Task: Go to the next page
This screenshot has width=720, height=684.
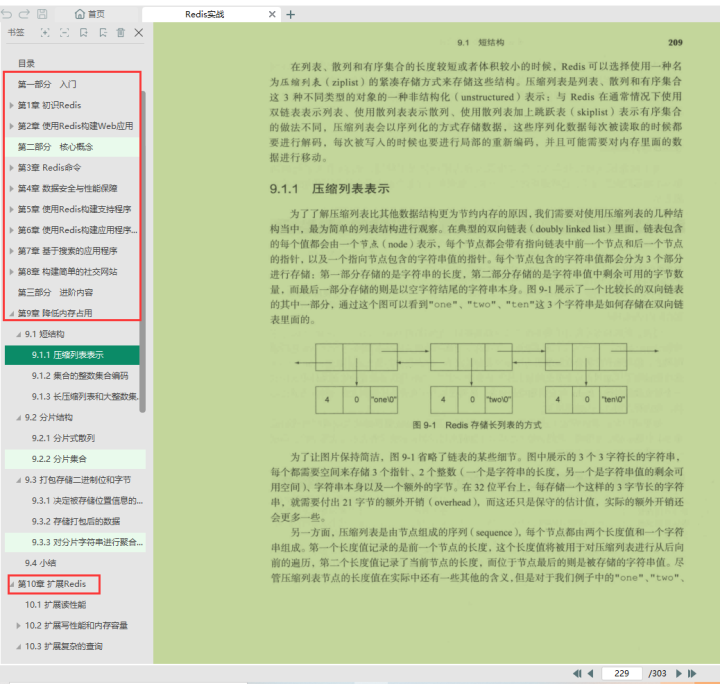Action: click(x=679, y=673)
